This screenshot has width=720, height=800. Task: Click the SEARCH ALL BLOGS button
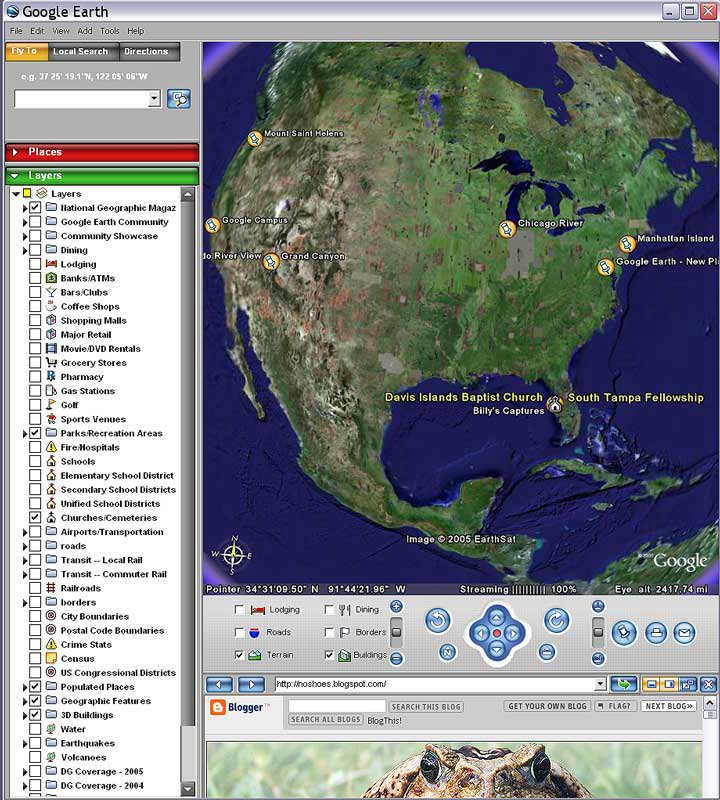click(x=326, y=719)
